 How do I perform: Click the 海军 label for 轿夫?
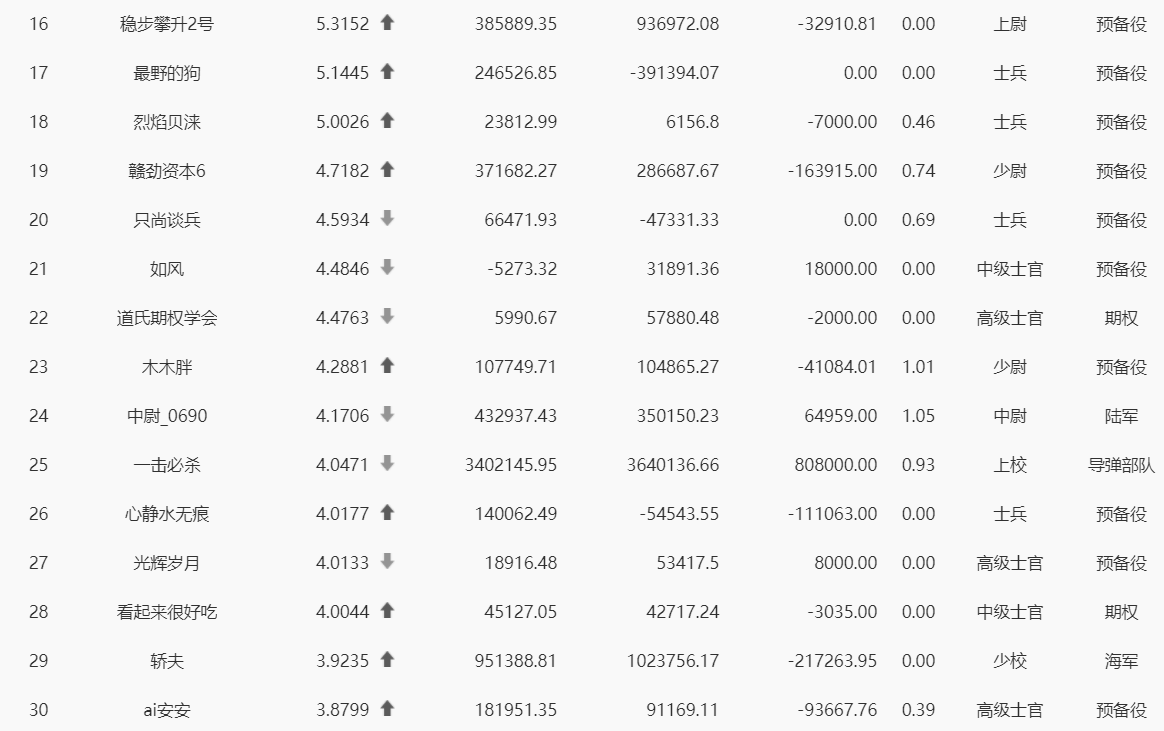[1121, 660]
